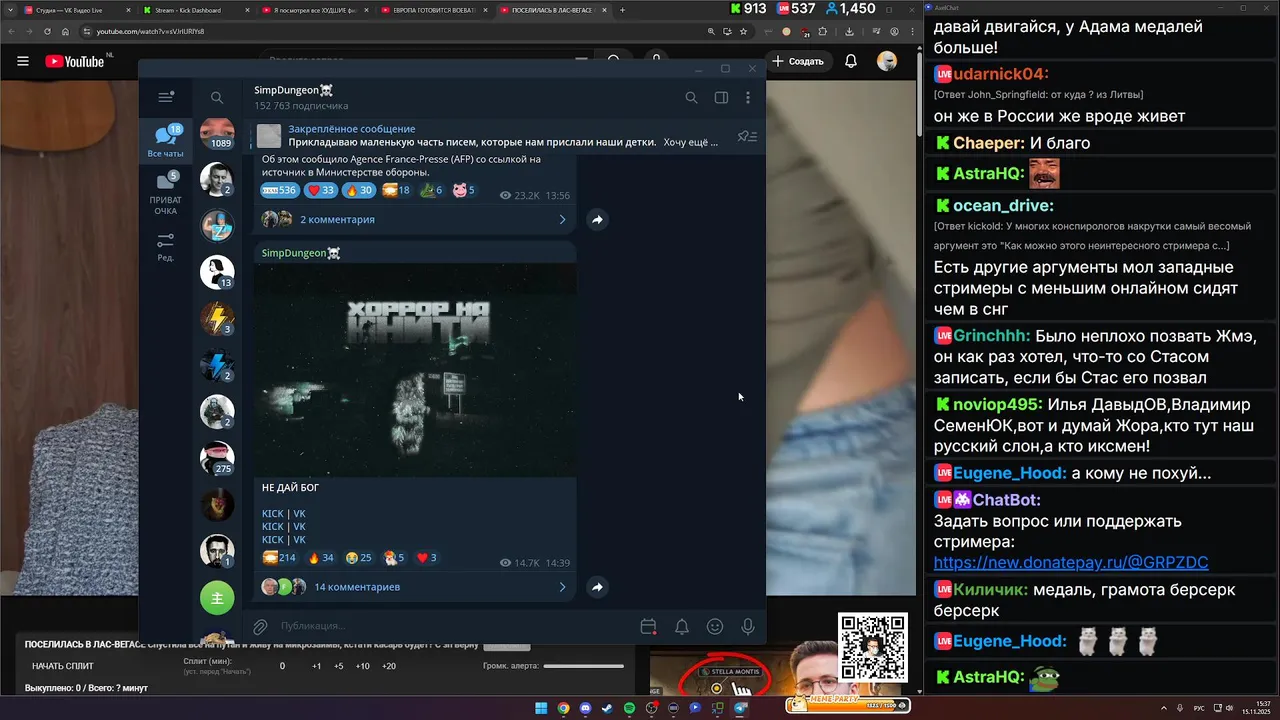The image size is (1280, 720).
Task: Toggle the Telegram right side panel
Action: [x=721, y=97]
